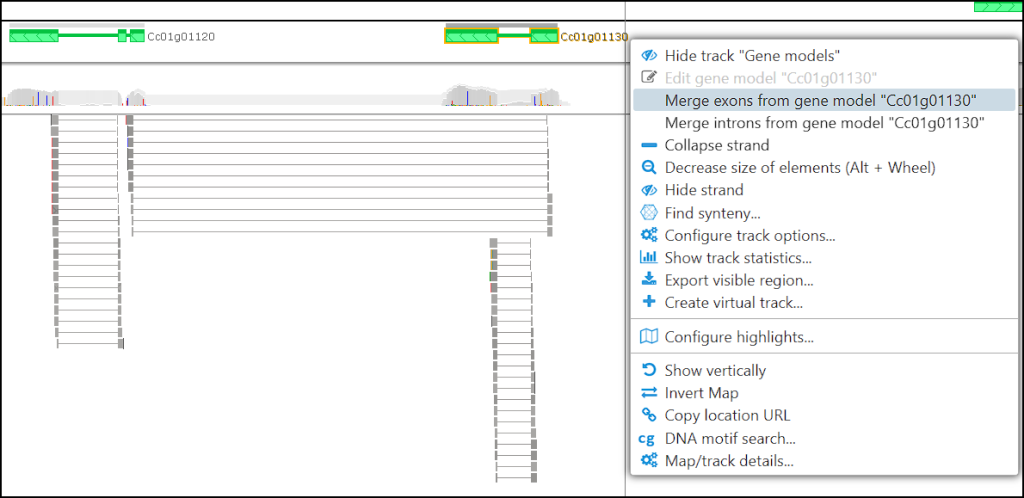
Task: Click the minus icon for Collapse strand
Action: coord(648,146)
